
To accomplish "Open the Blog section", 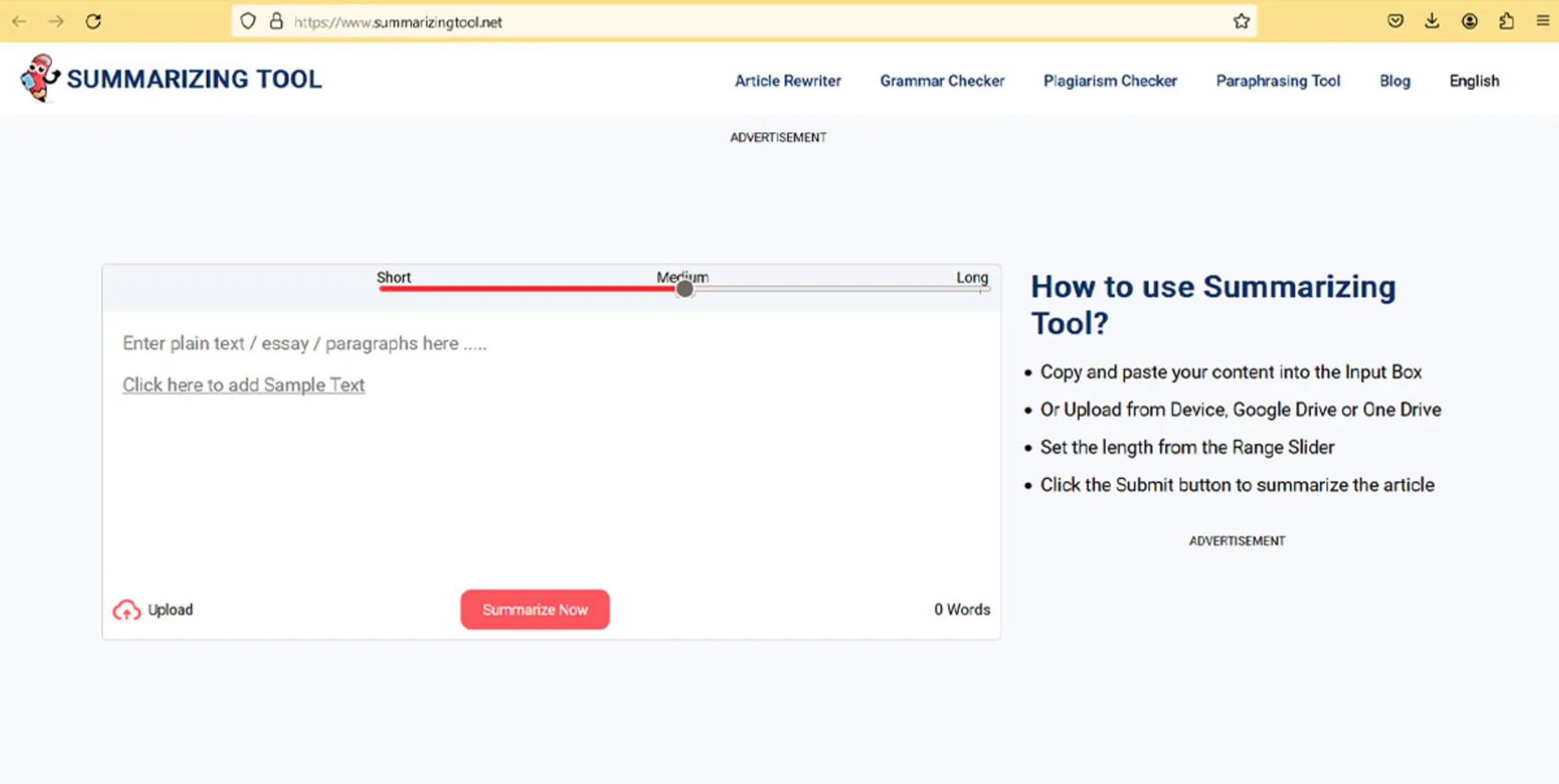I will point(1394,80).
